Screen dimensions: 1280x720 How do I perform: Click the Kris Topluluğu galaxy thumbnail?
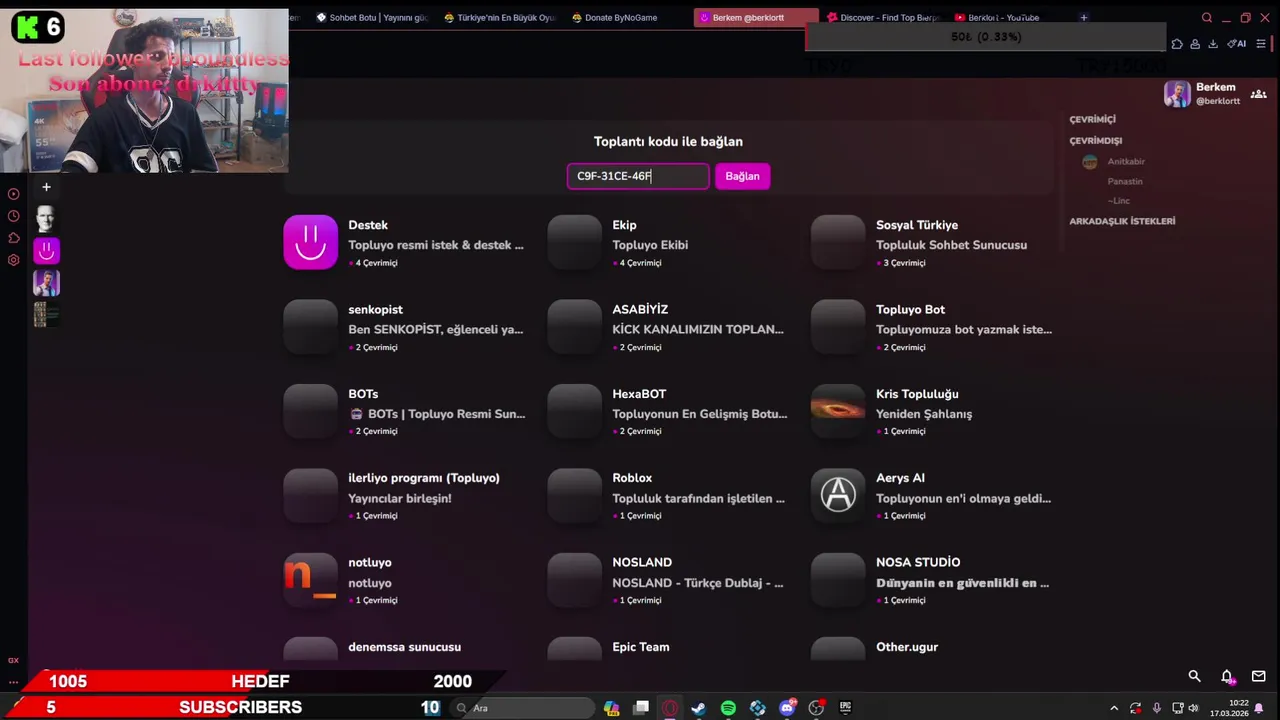click(838, 411)
